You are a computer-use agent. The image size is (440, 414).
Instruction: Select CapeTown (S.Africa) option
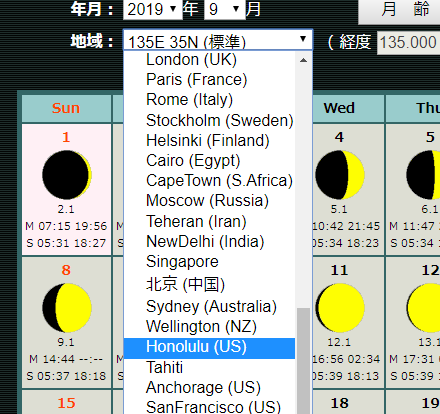209,180
